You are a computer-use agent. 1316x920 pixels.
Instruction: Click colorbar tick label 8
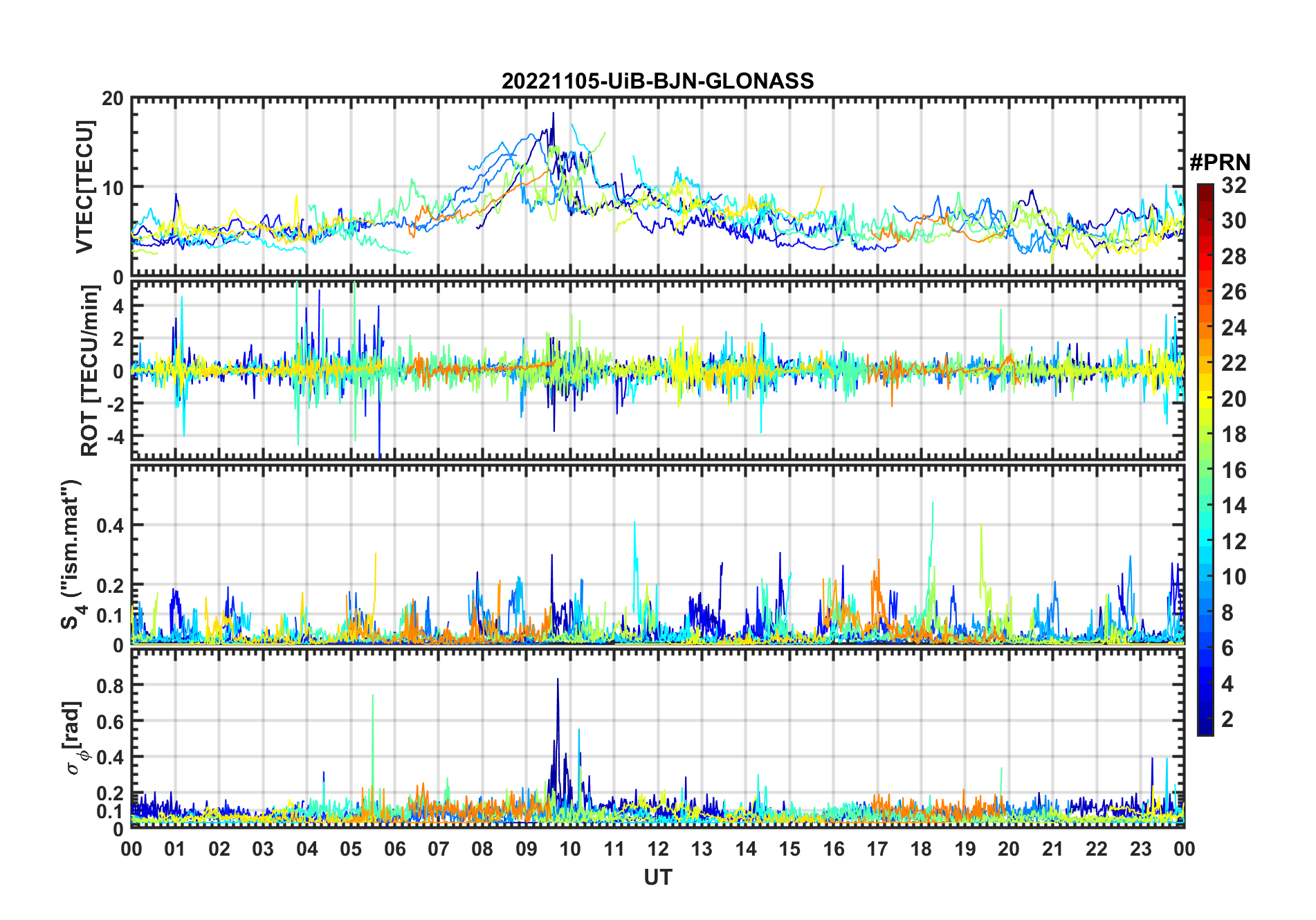point(1227,613)
